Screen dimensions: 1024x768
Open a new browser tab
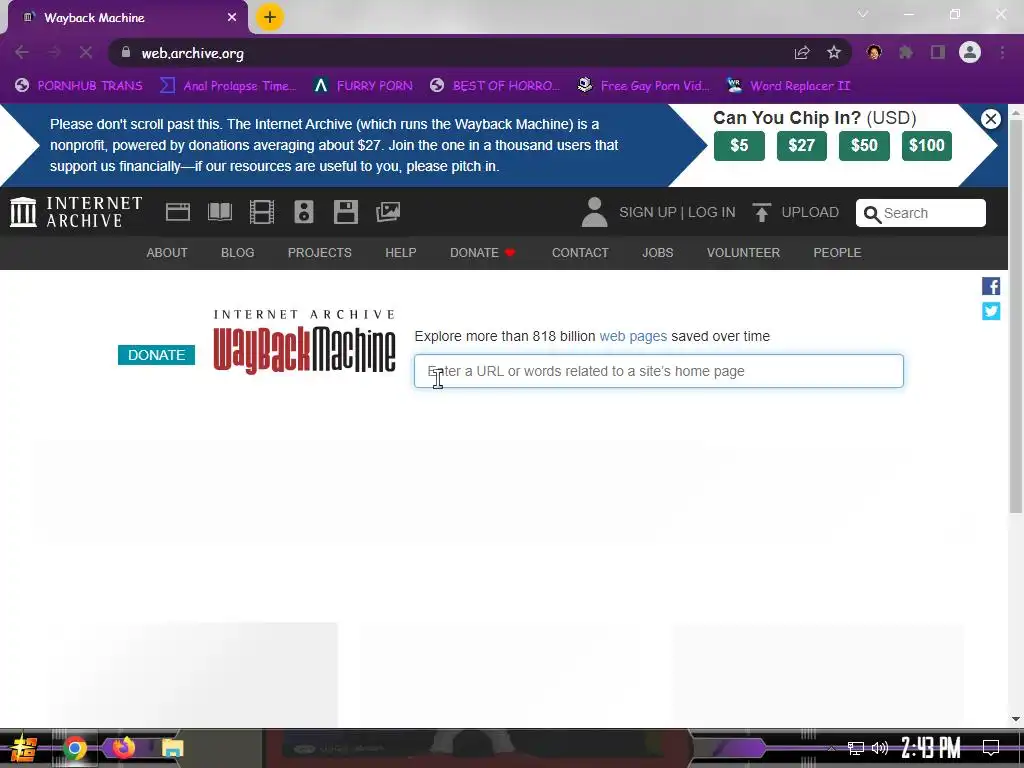tap(270, 18)
